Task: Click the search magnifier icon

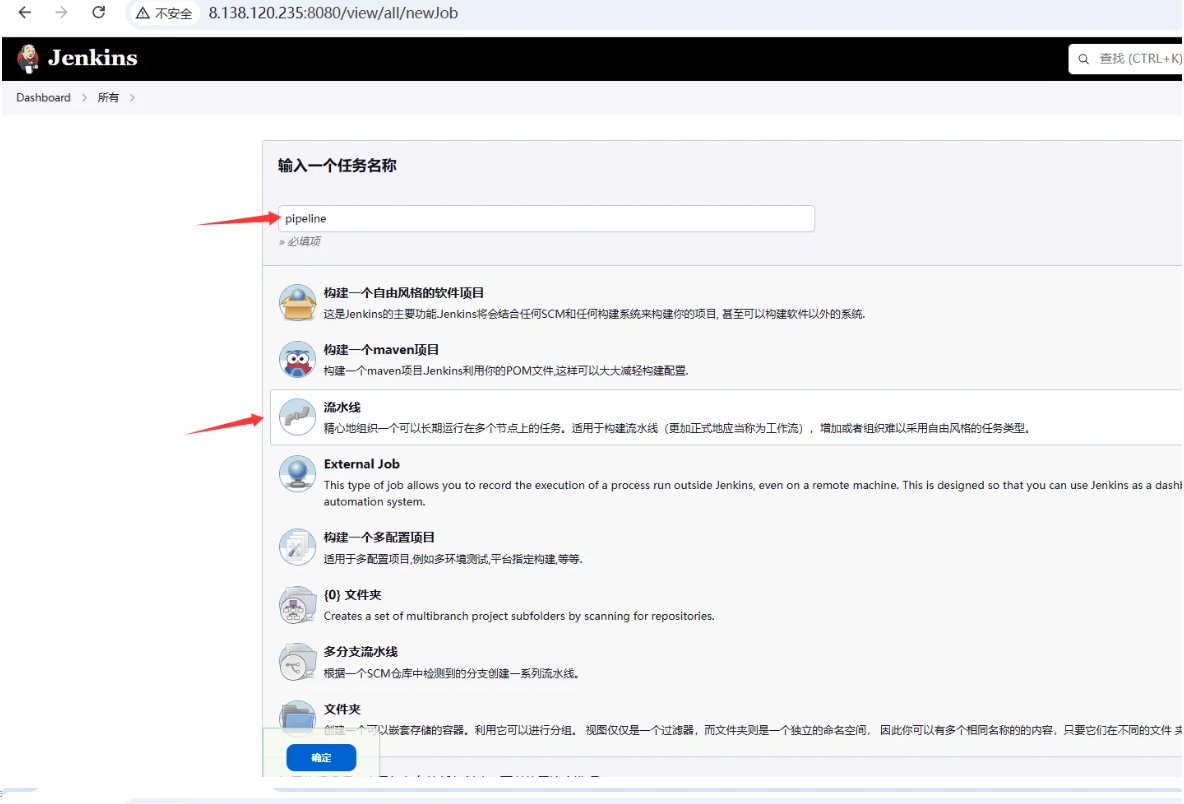Action: [1084, 59]
